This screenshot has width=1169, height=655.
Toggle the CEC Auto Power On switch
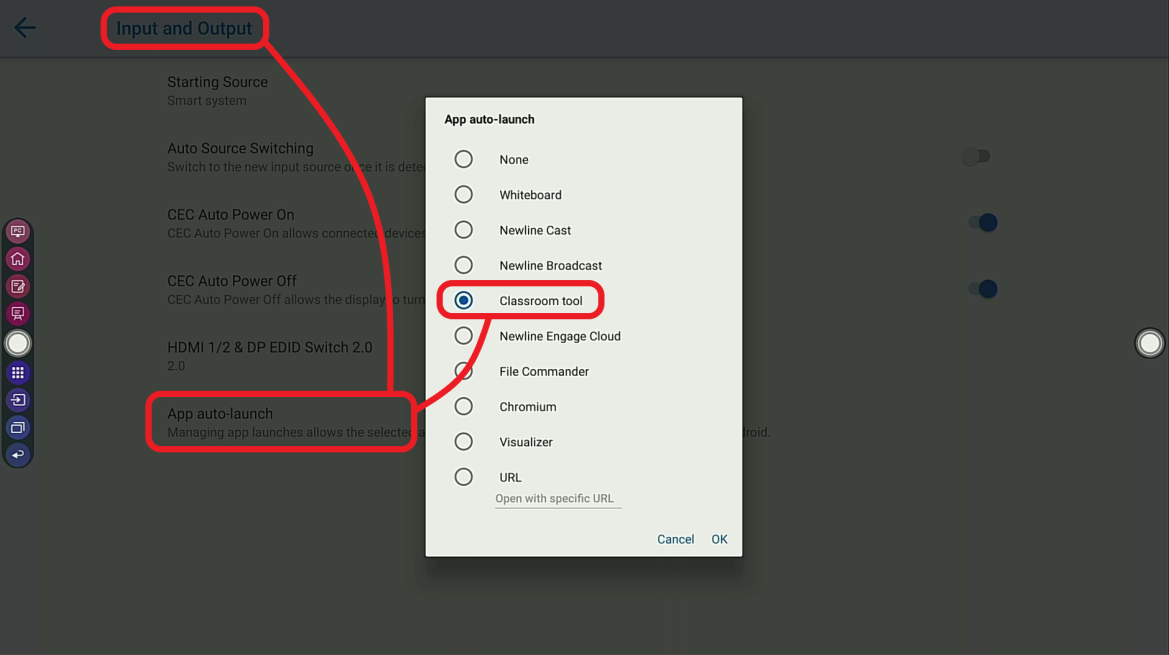tap(982, 223)
